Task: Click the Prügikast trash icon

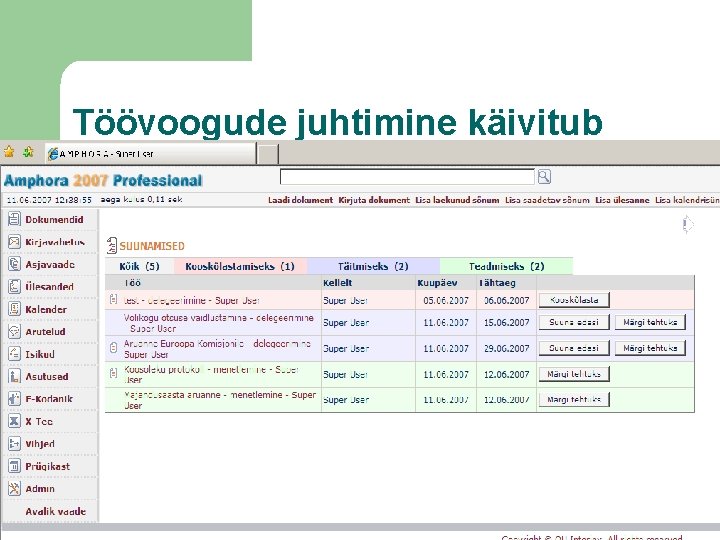Action: [14, 466]
